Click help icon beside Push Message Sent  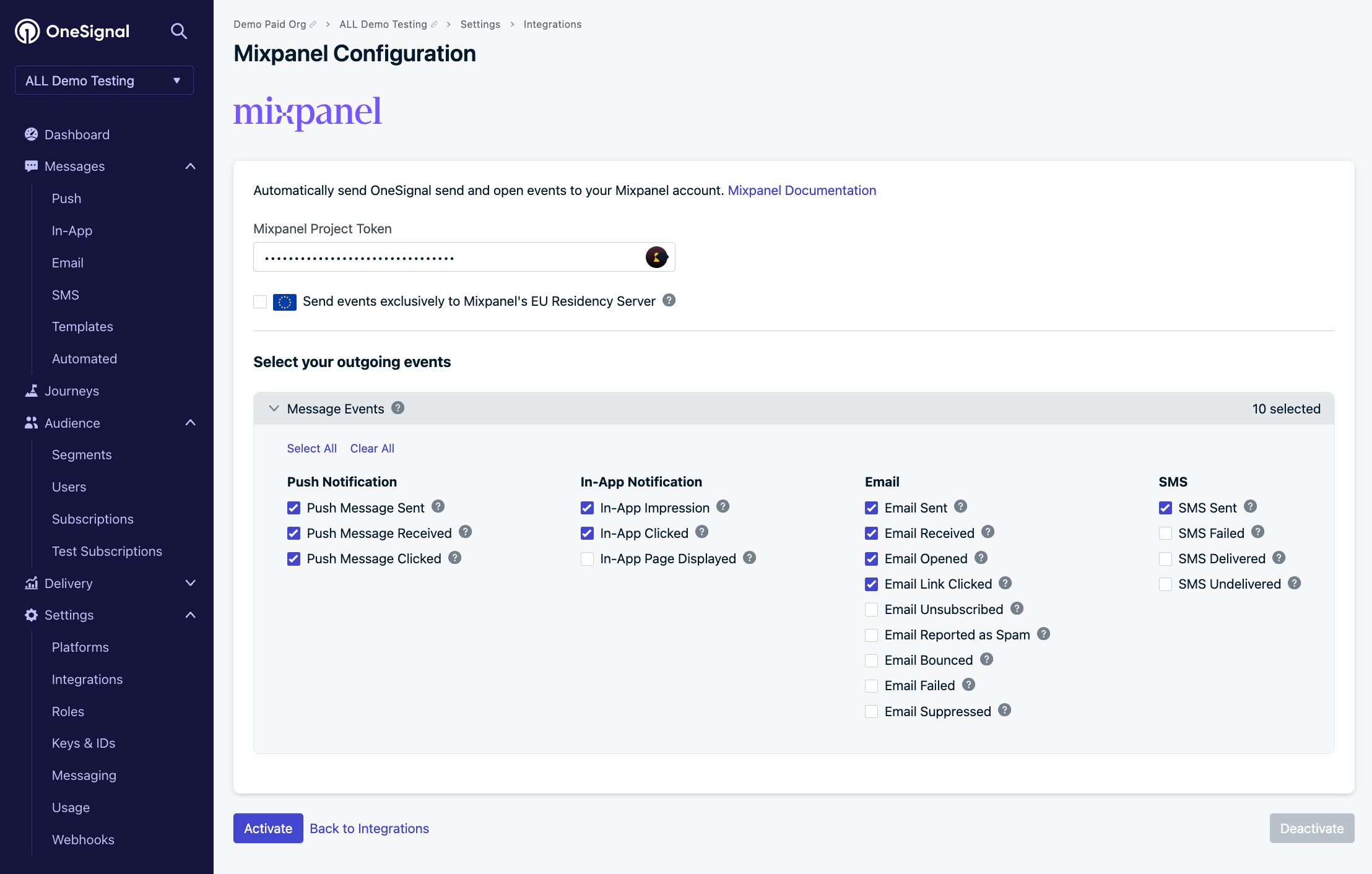point(438,506)
